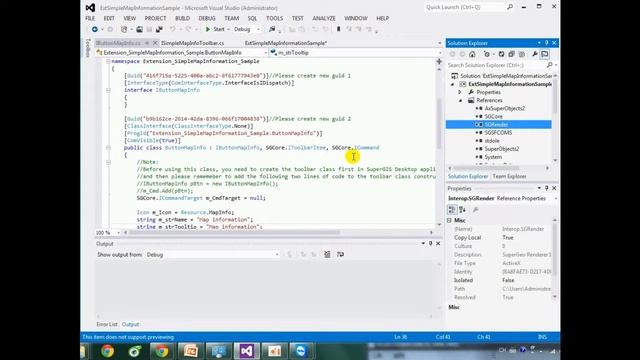Expand the Properties node in Solution Explorer
This screenshot has height=360, width=640.
coord(460,92)
